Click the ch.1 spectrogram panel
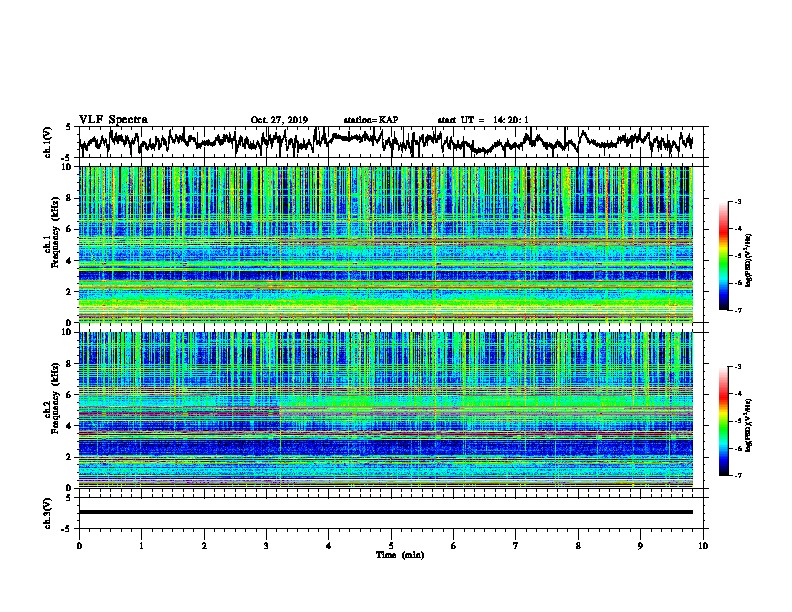The image size is (792, 612). click(386, 244)
